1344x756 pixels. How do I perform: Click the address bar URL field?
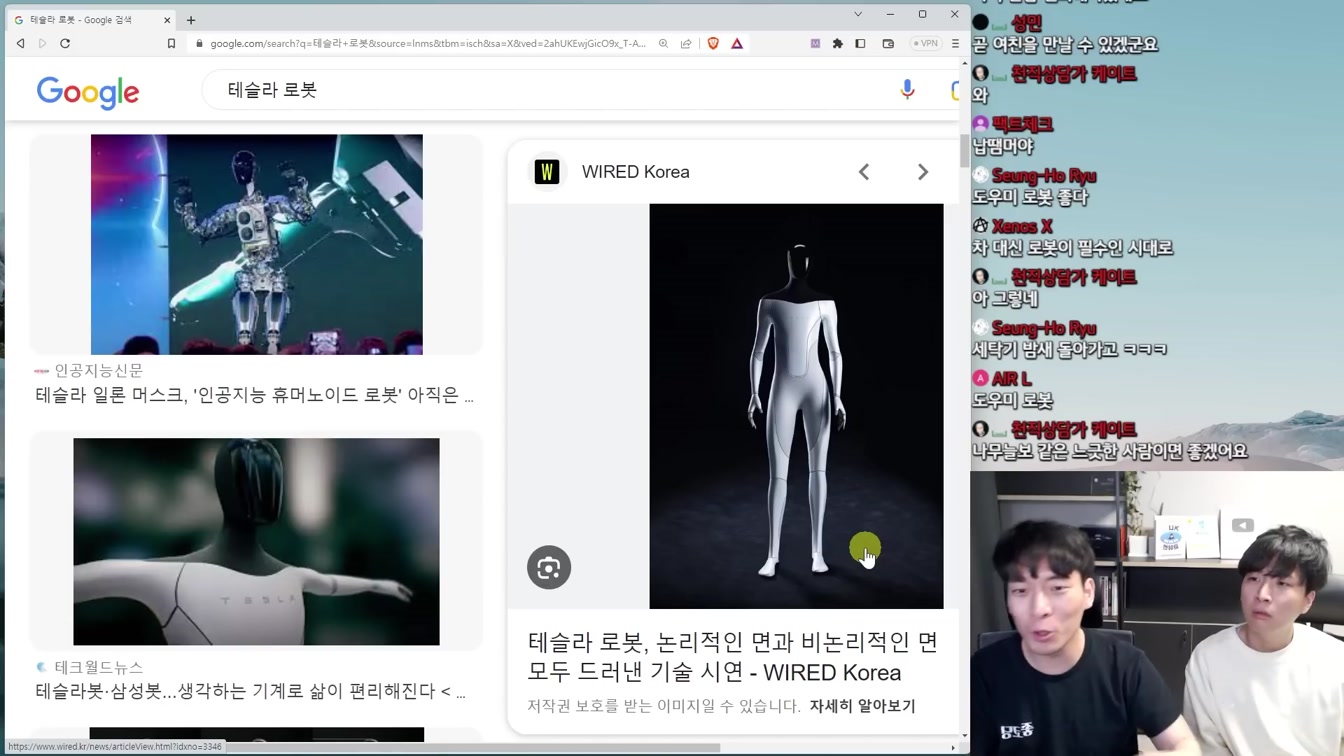click(x=428, y=44)
